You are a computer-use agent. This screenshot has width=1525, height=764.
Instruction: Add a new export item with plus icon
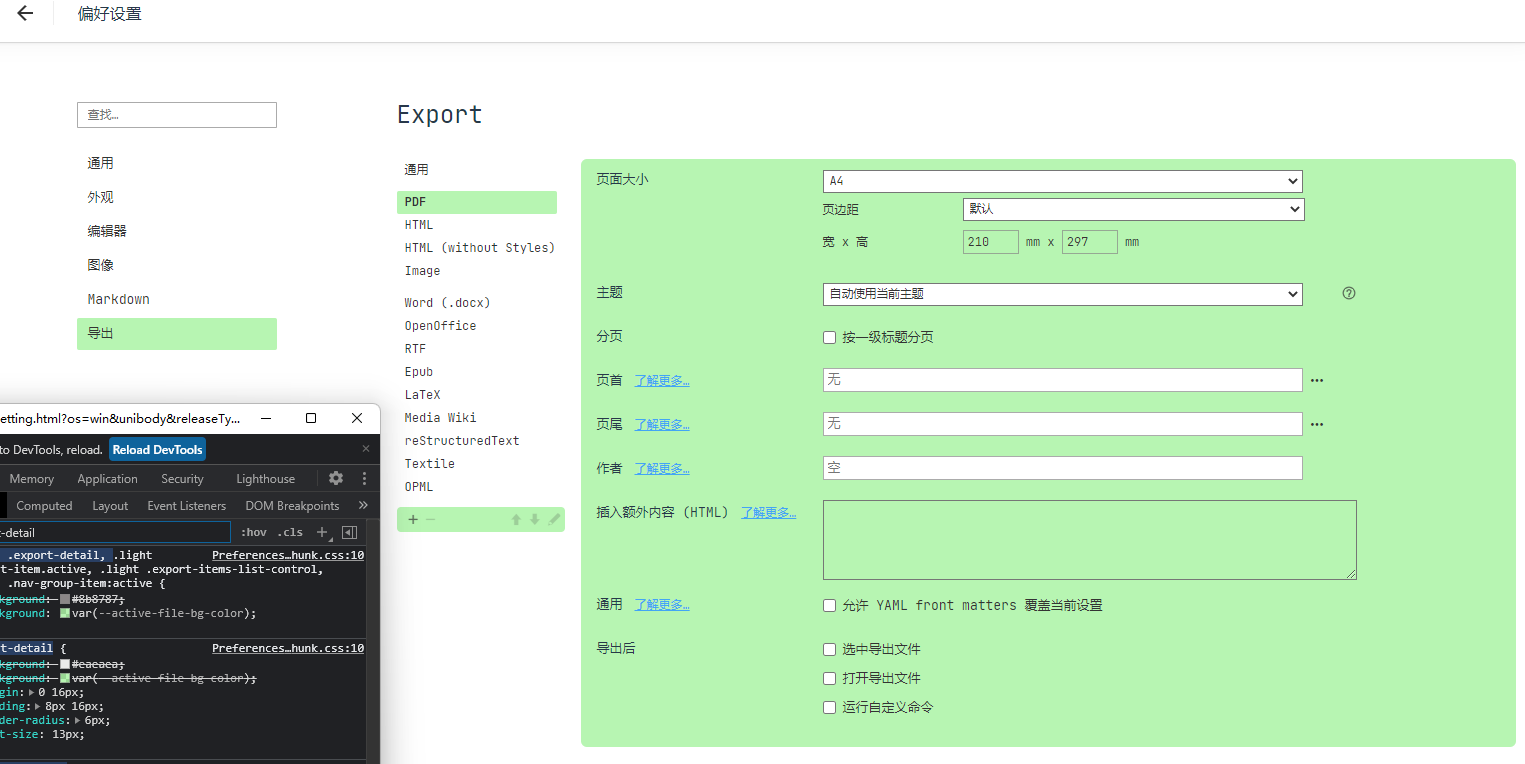click(413, 519)
